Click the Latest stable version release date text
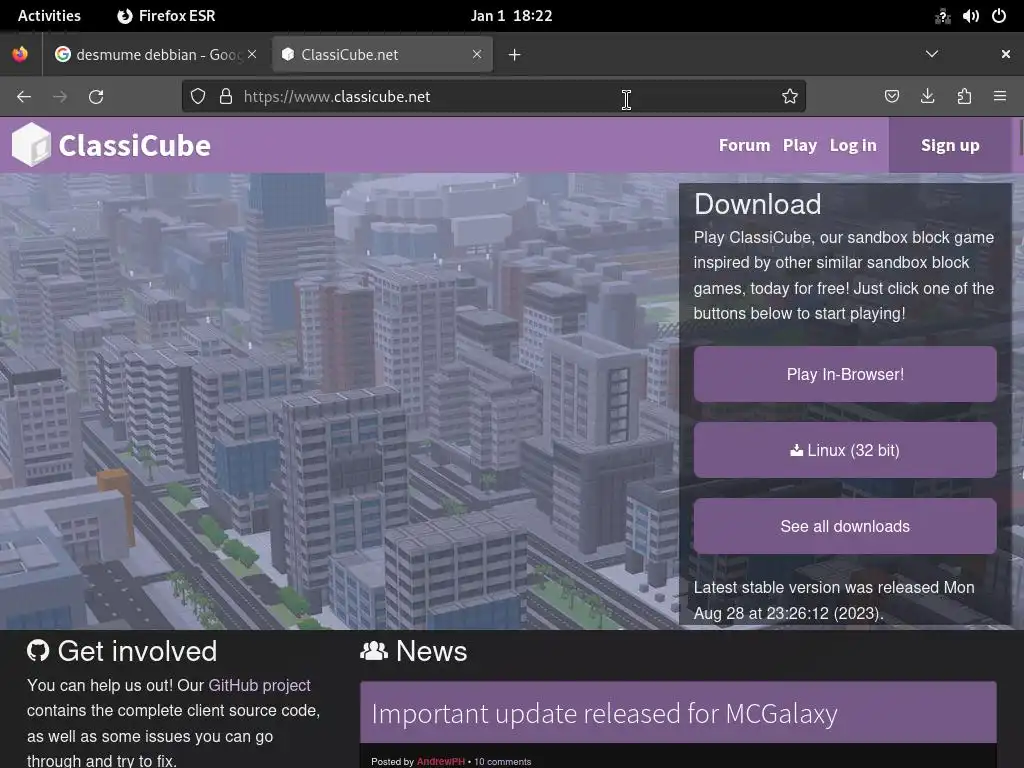The image size is (1024, 768). point(834,600)
